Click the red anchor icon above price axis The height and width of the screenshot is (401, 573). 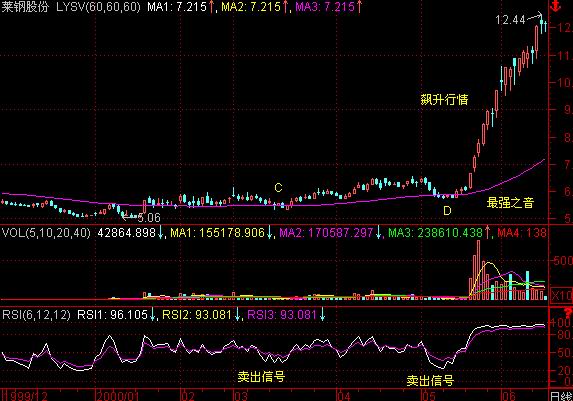pos(555,6)
